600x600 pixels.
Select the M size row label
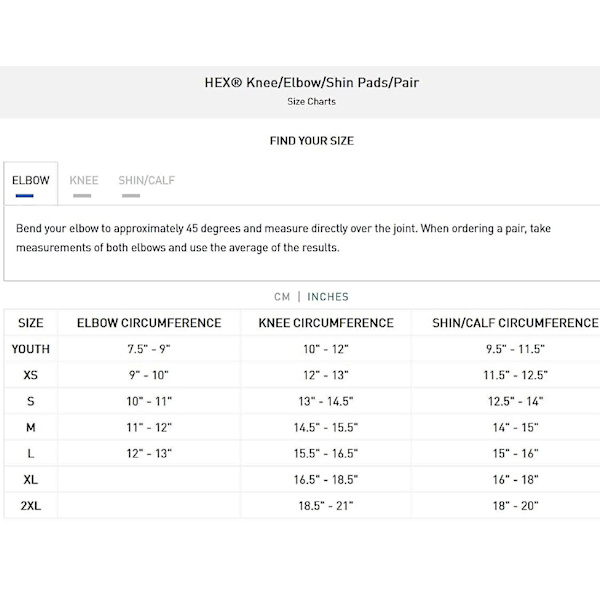(31, 427)
